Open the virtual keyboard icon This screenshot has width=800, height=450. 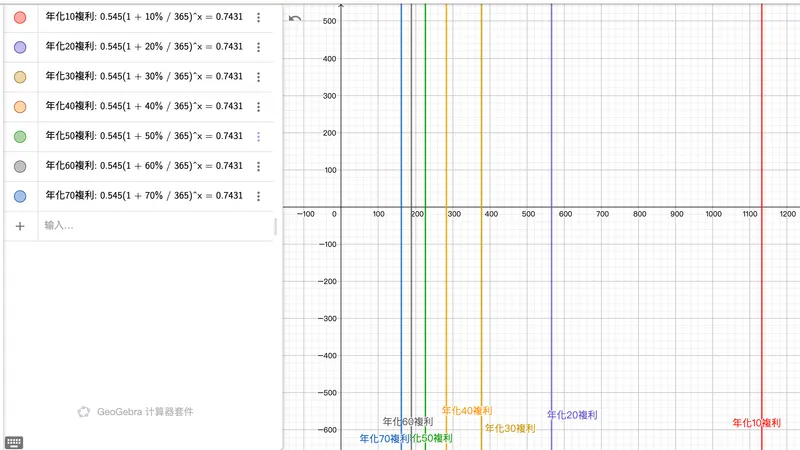point(14,442)
